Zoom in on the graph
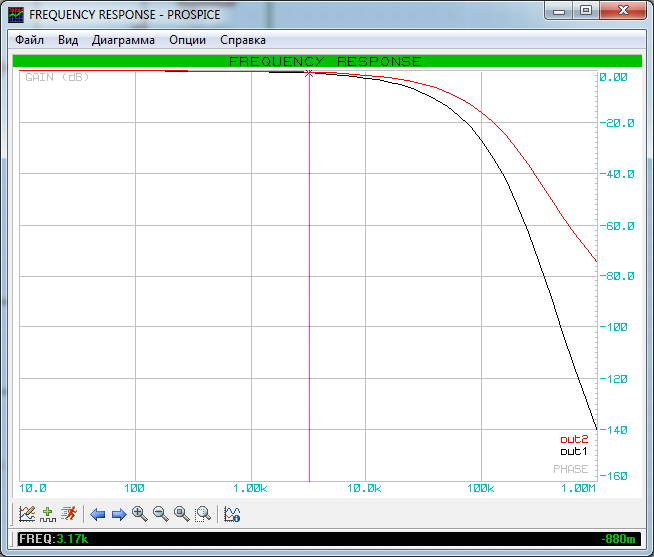The image size is (654, 557). pyautogui.click(x=139, y=514)
